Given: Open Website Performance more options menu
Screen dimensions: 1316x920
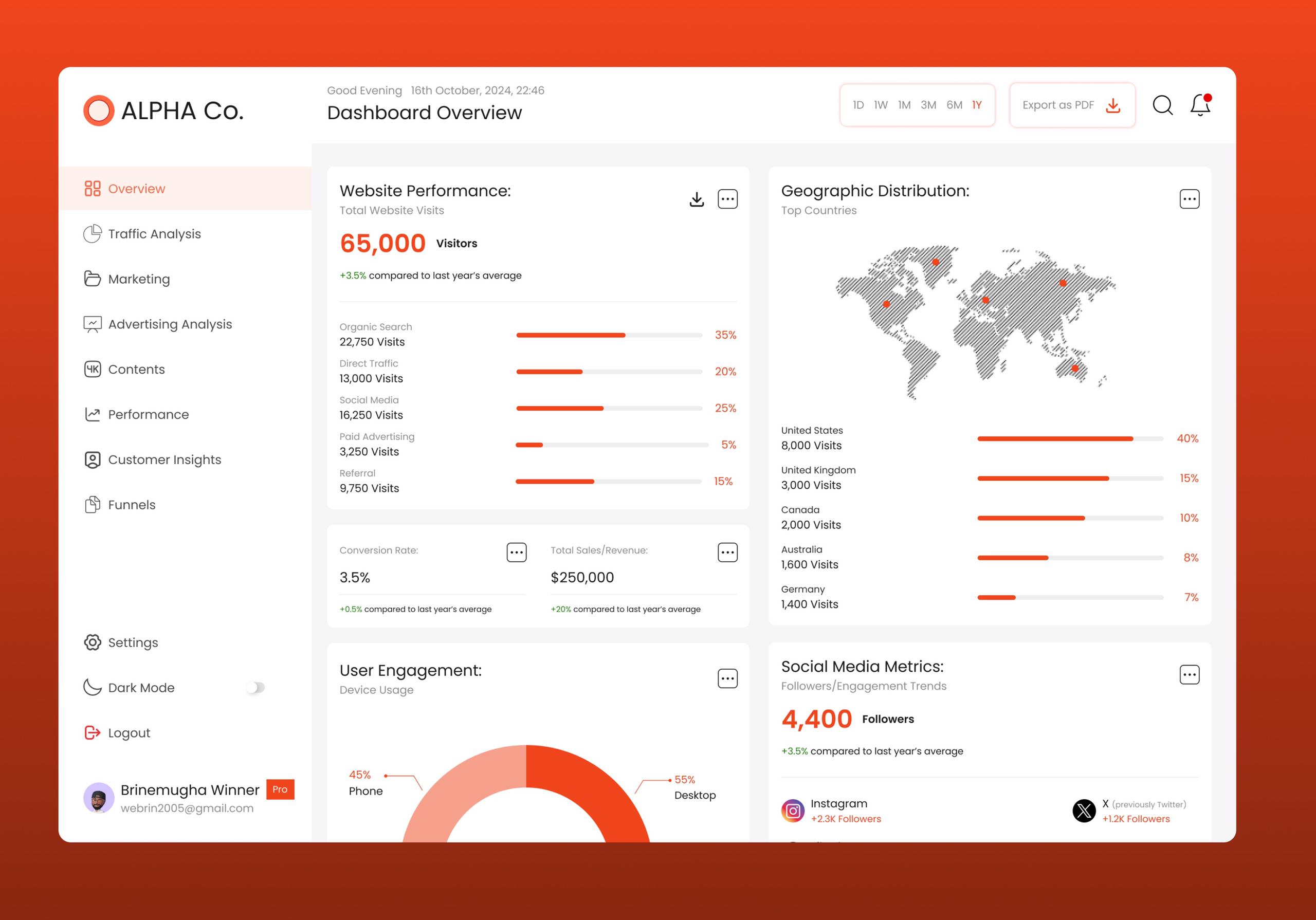Looking at the screenshot, I should click(727, 199).
